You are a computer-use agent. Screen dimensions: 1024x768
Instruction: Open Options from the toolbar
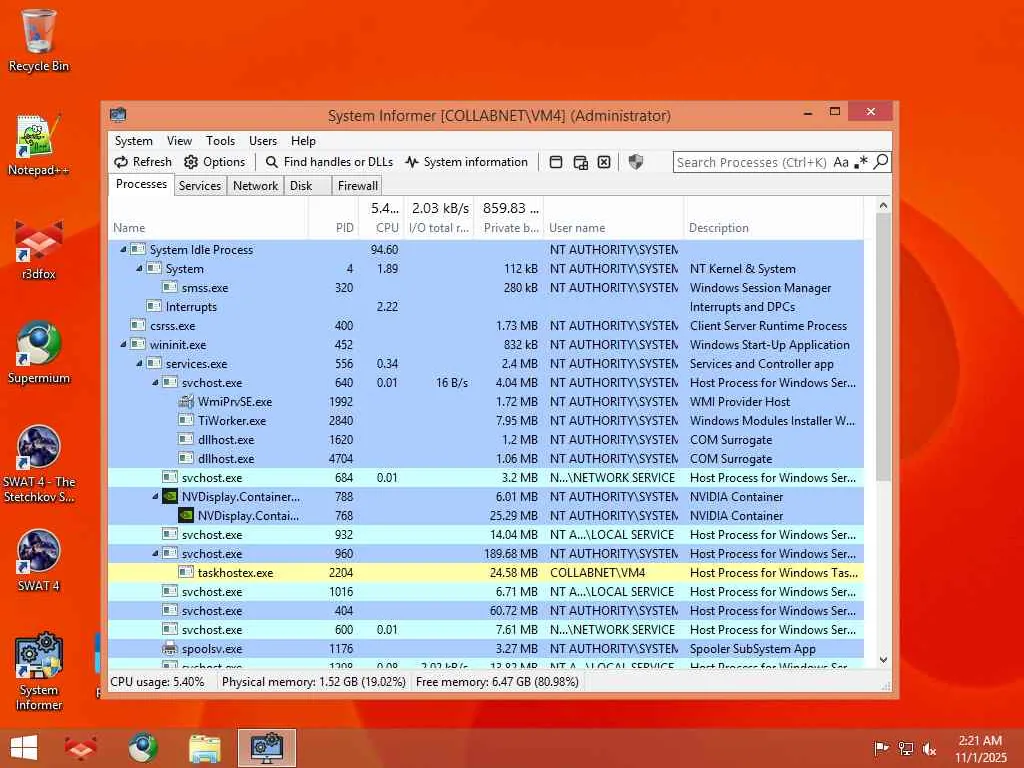click(215, 162)
